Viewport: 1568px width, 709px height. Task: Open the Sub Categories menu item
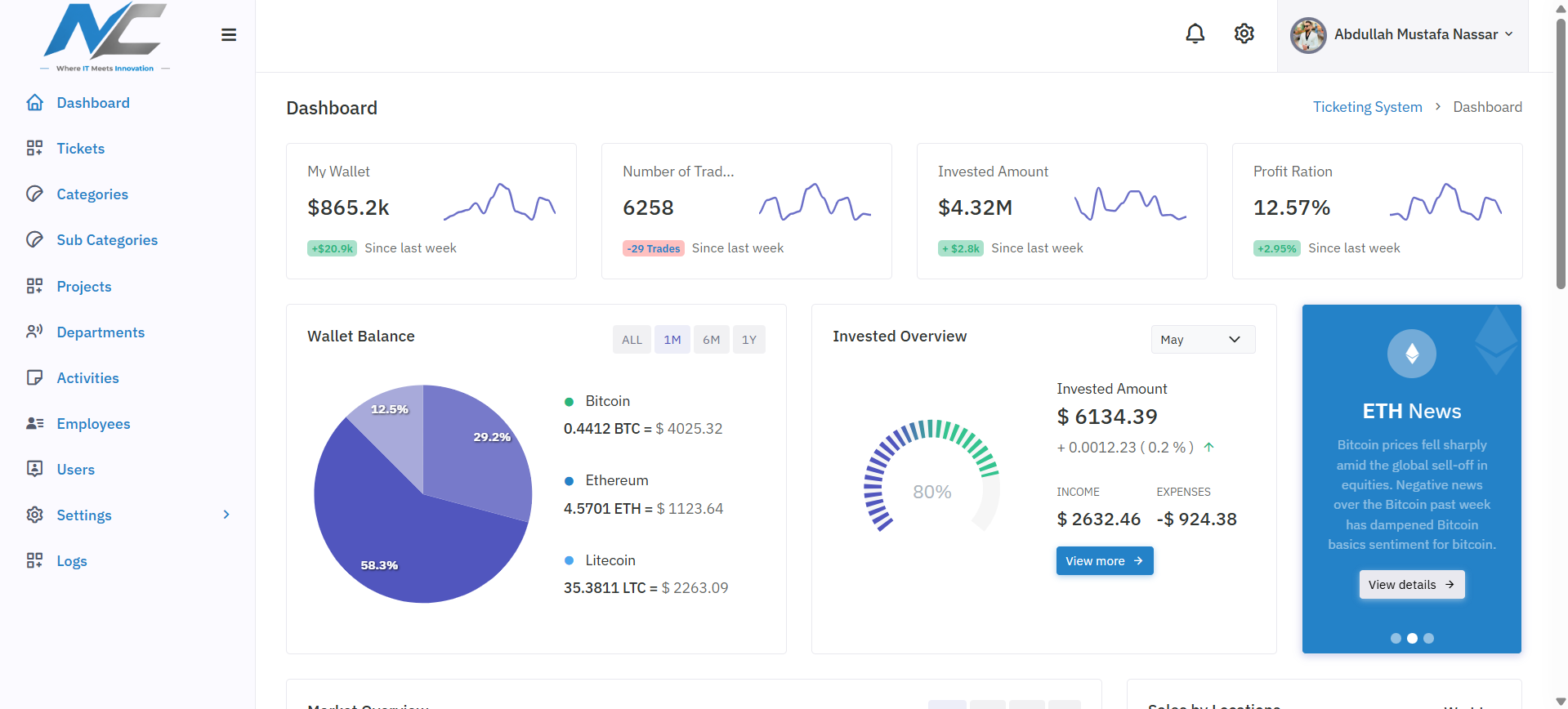click(x=107, y=240)
